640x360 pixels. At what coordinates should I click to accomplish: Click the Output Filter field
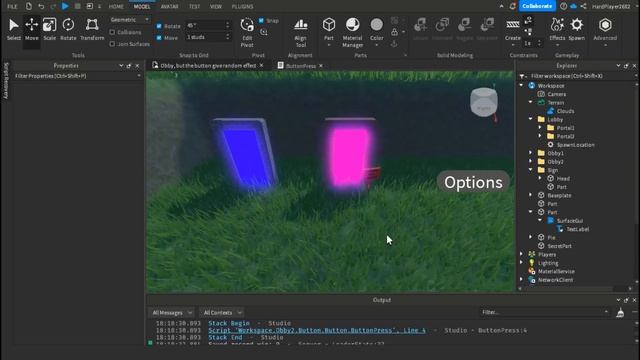(545, 312)
